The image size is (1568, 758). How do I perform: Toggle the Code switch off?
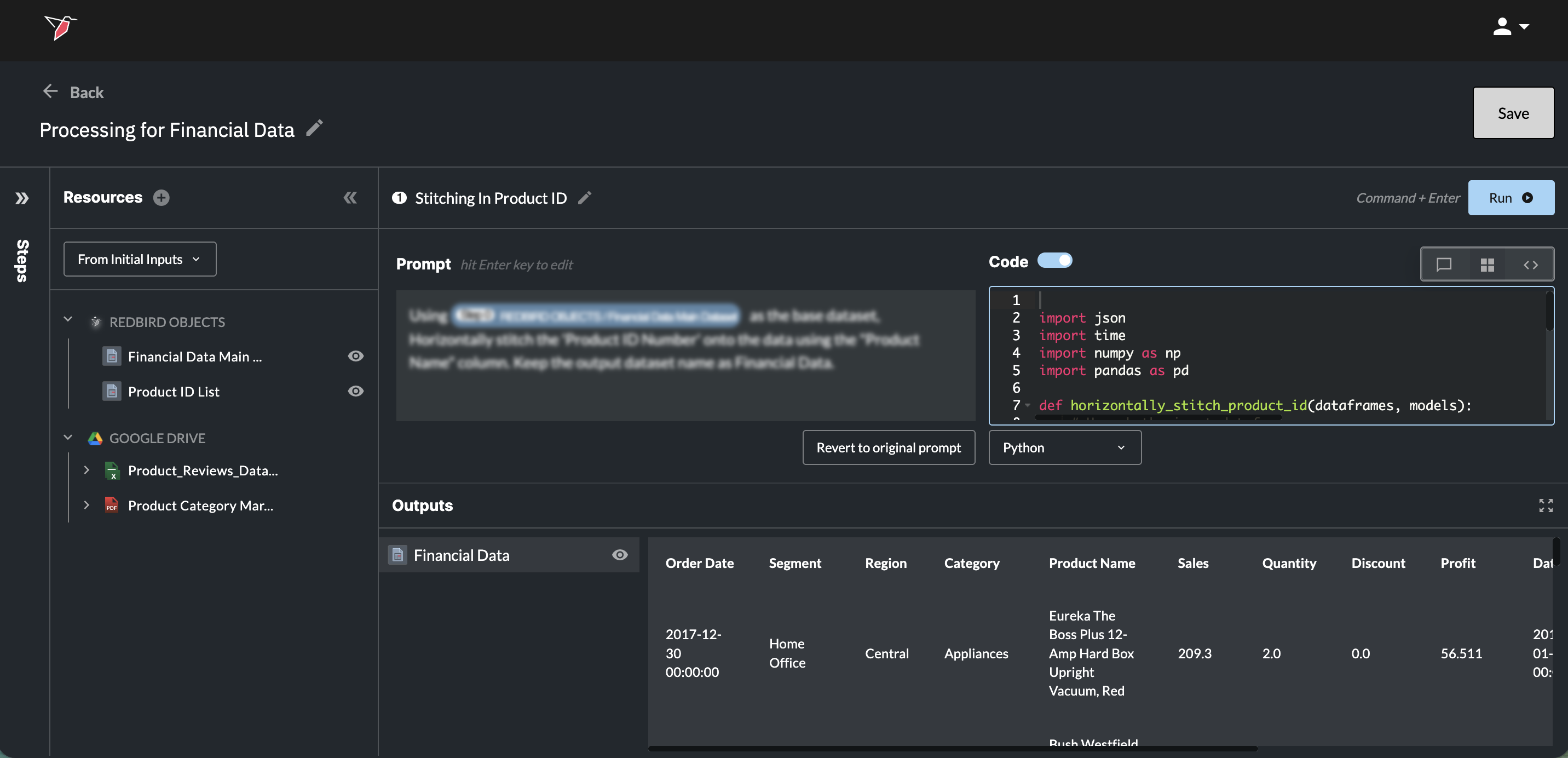tap(1055, 261)
